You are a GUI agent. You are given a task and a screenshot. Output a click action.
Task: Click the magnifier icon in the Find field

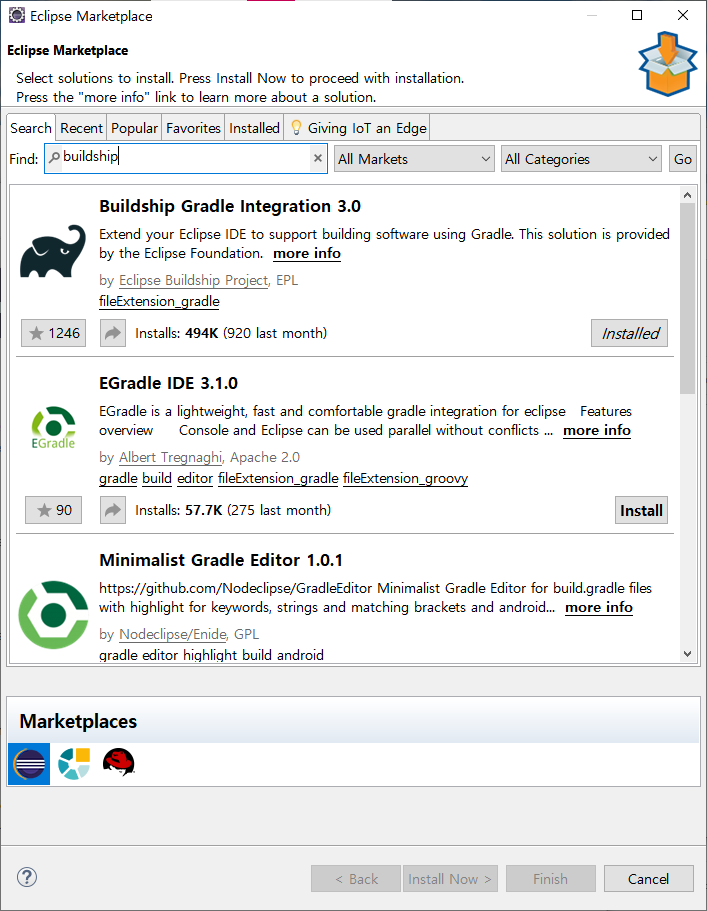(55, 157)
